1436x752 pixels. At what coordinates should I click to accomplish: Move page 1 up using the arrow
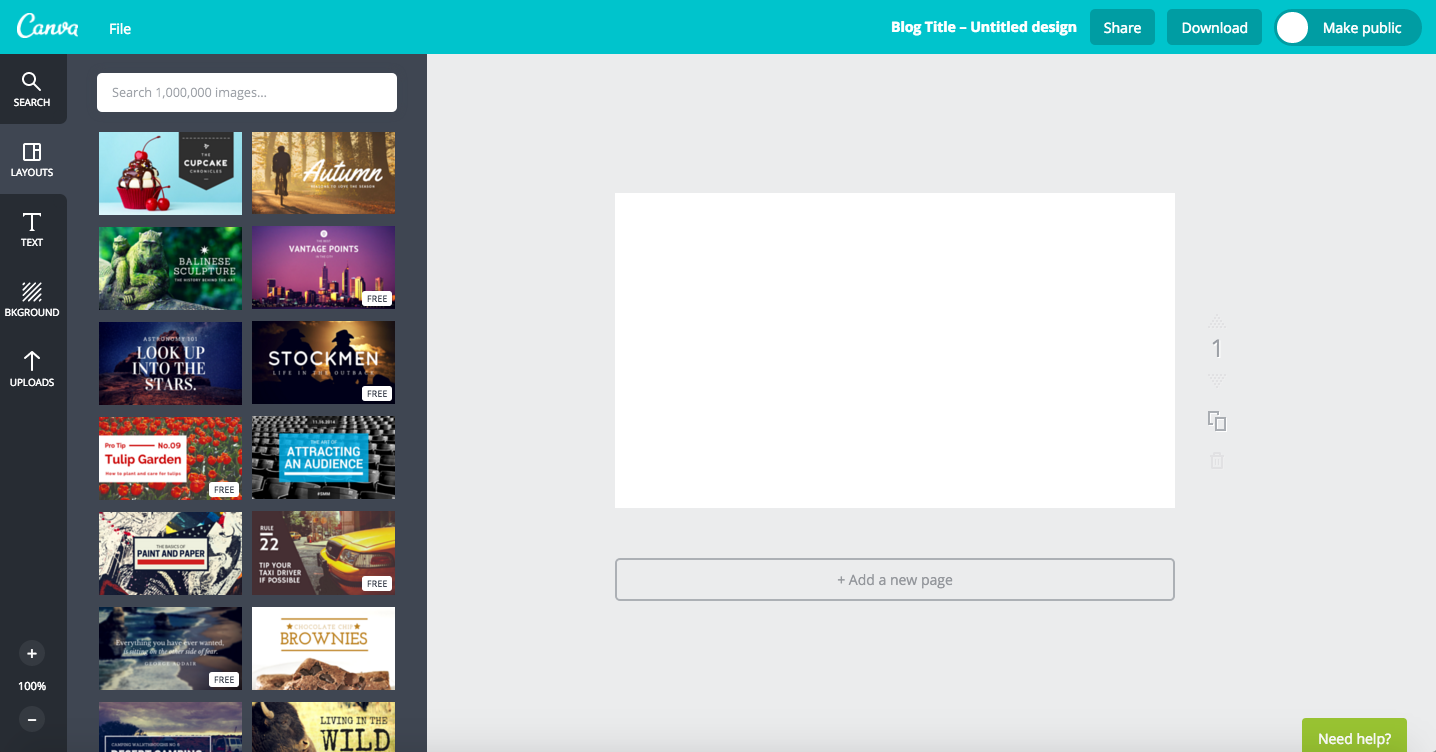[x=1216, y=321]
